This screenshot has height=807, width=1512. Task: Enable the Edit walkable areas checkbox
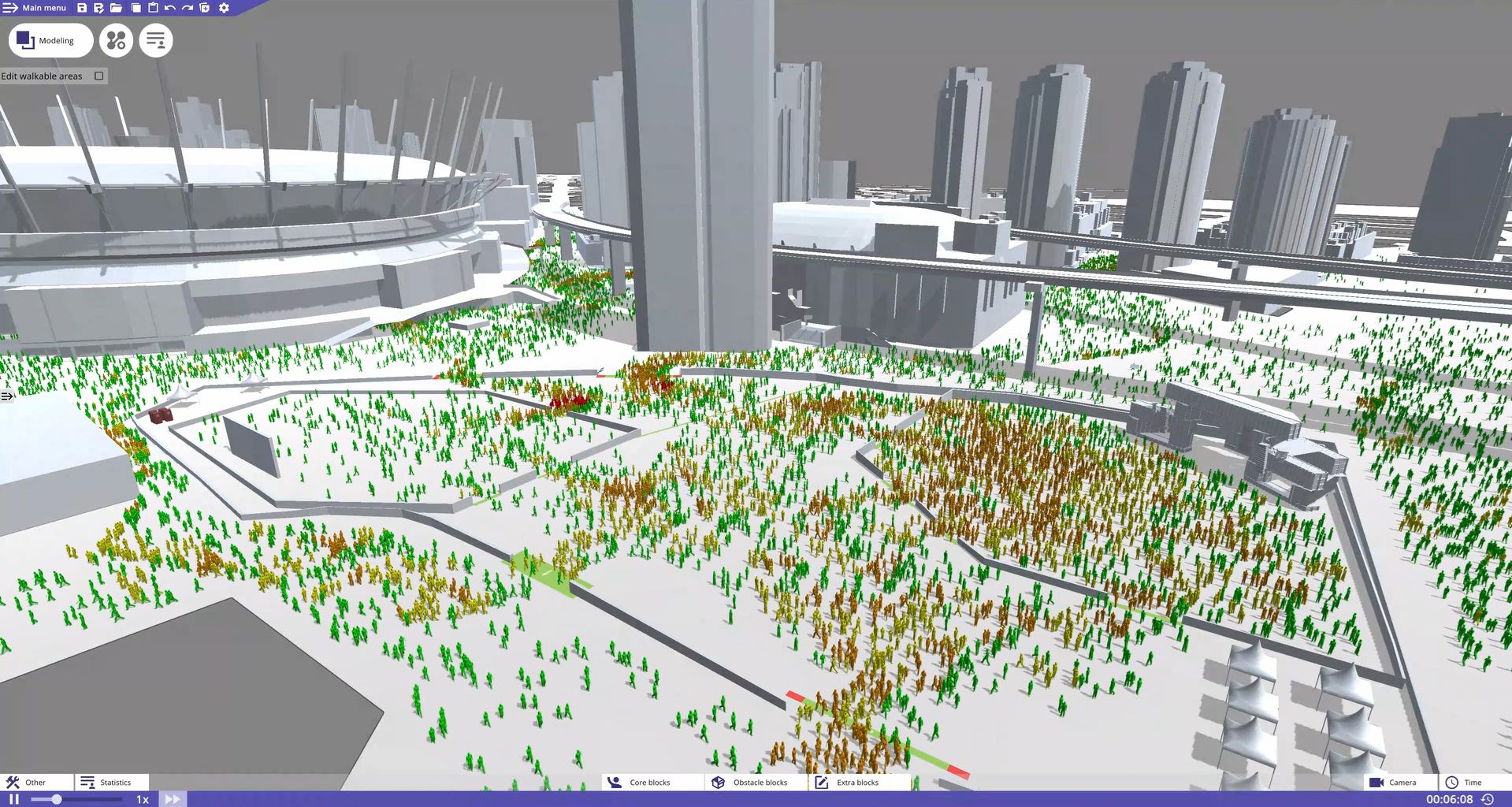point(99,76)
